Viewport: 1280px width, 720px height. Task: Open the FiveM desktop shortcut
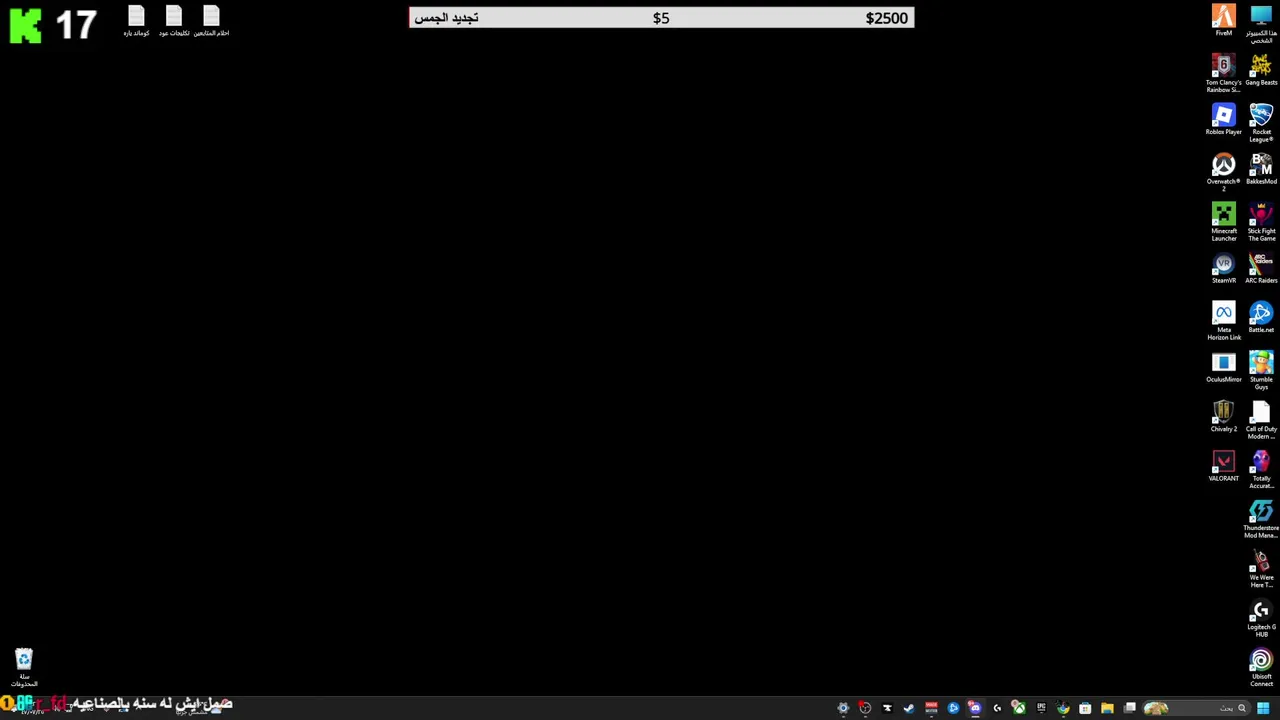coord(1223,20)
